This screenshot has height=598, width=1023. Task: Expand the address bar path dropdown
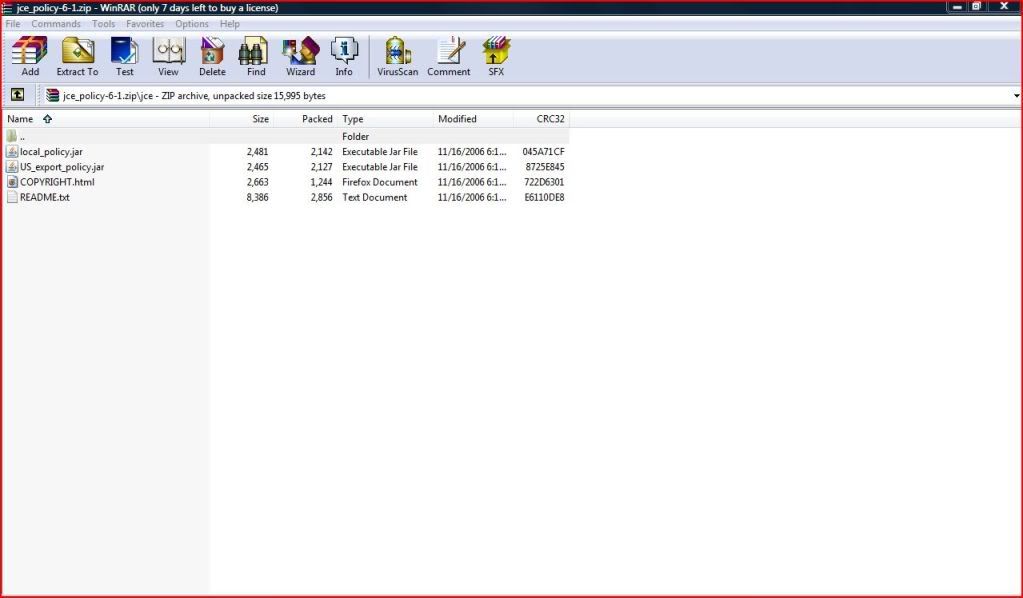pyautogui.click(x=1016, y=96)
